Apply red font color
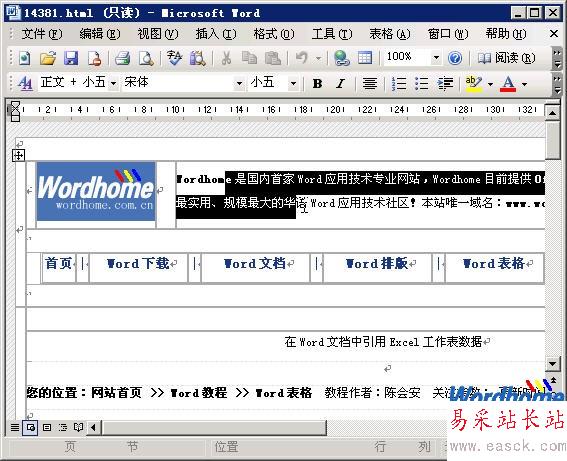The width and height of the screenshot is (567, 461). [508, 84]
